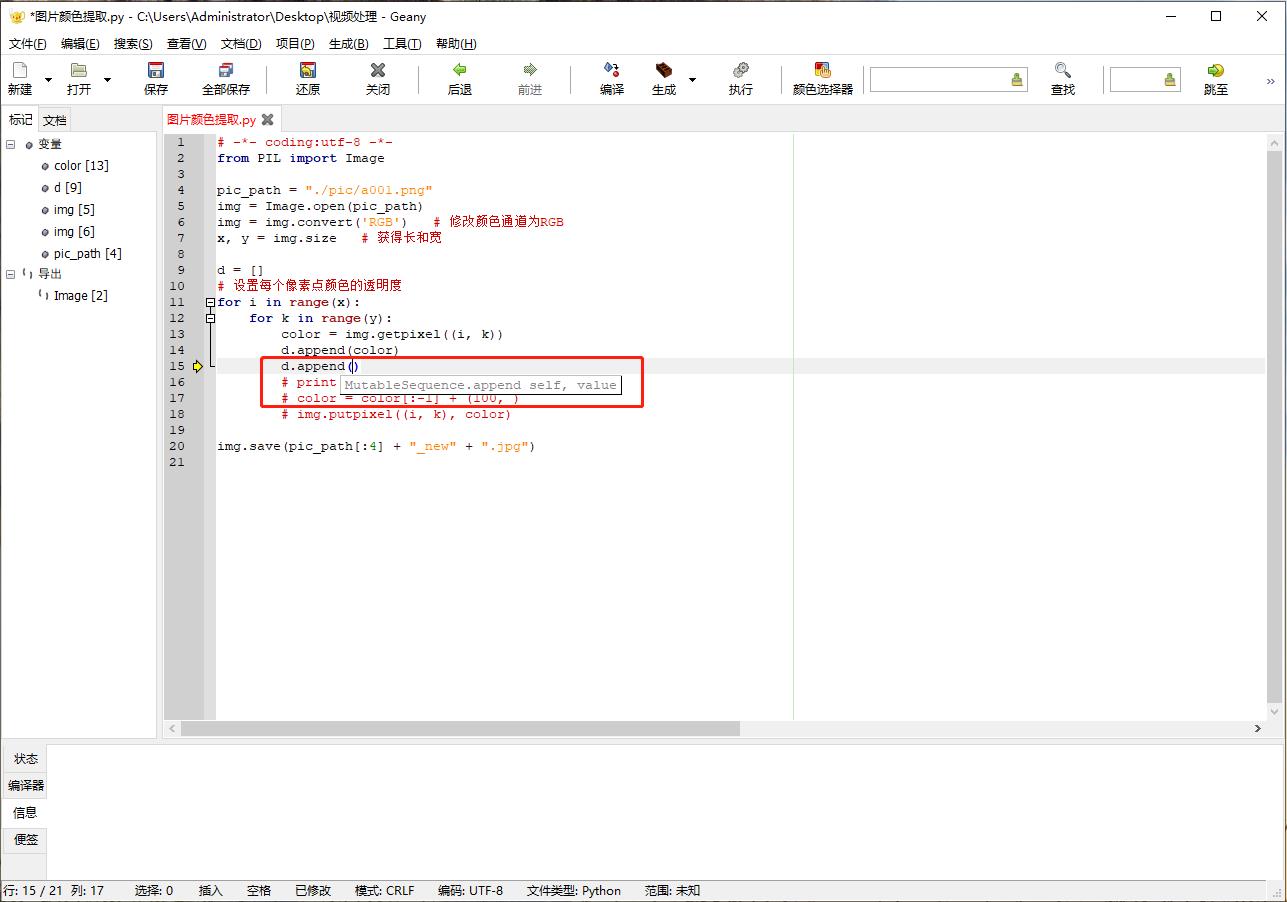Expand the recent files dropdown next to Open
Viewport: 1287px width, 902px height.
click(107, 79)
